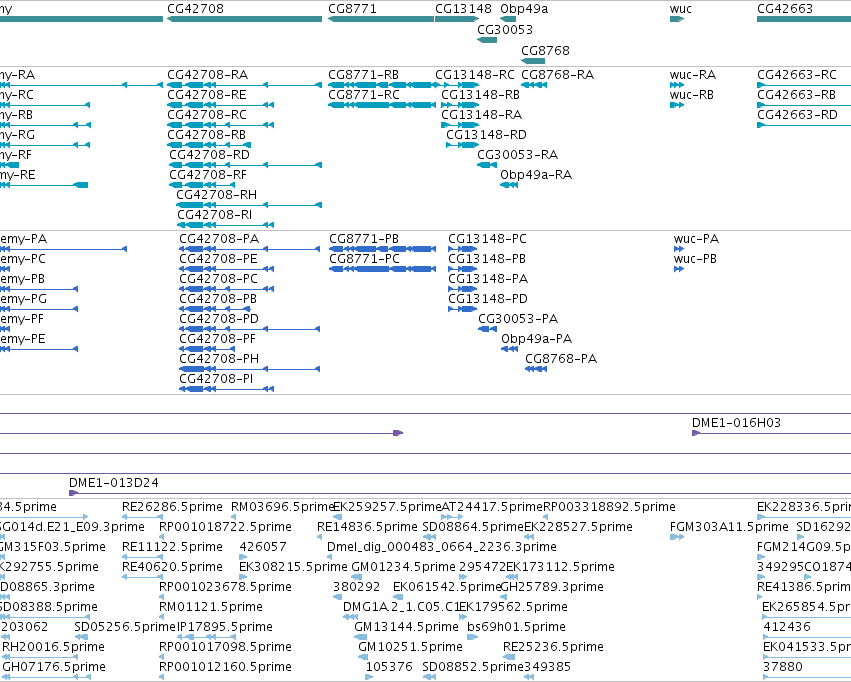Image resolution: width=851 pixels, height=682 pixels.
Task: Select protein CG42708-PH
Action: pos(250,369)
